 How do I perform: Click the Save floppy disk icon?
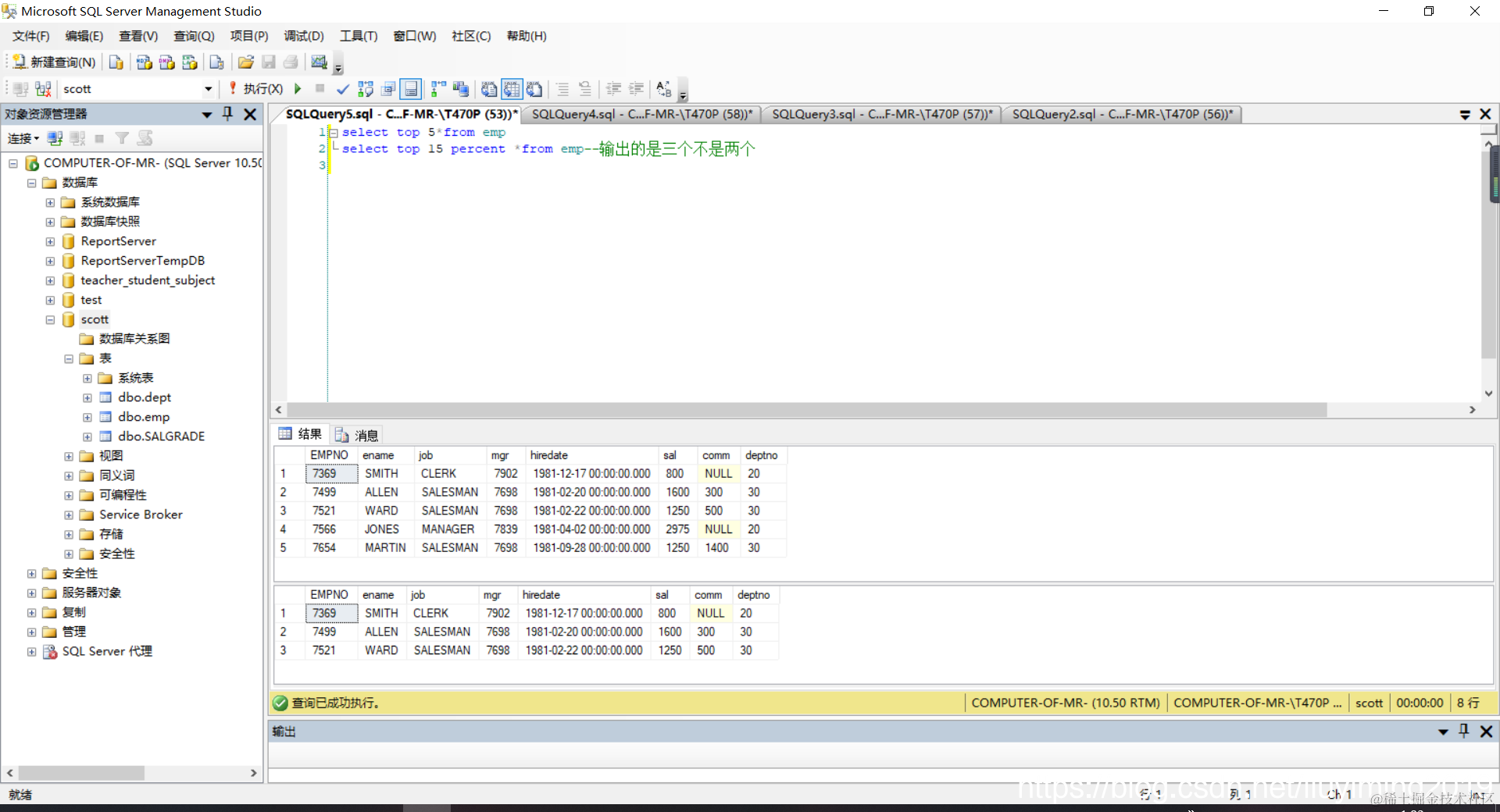tap(269, 62)
